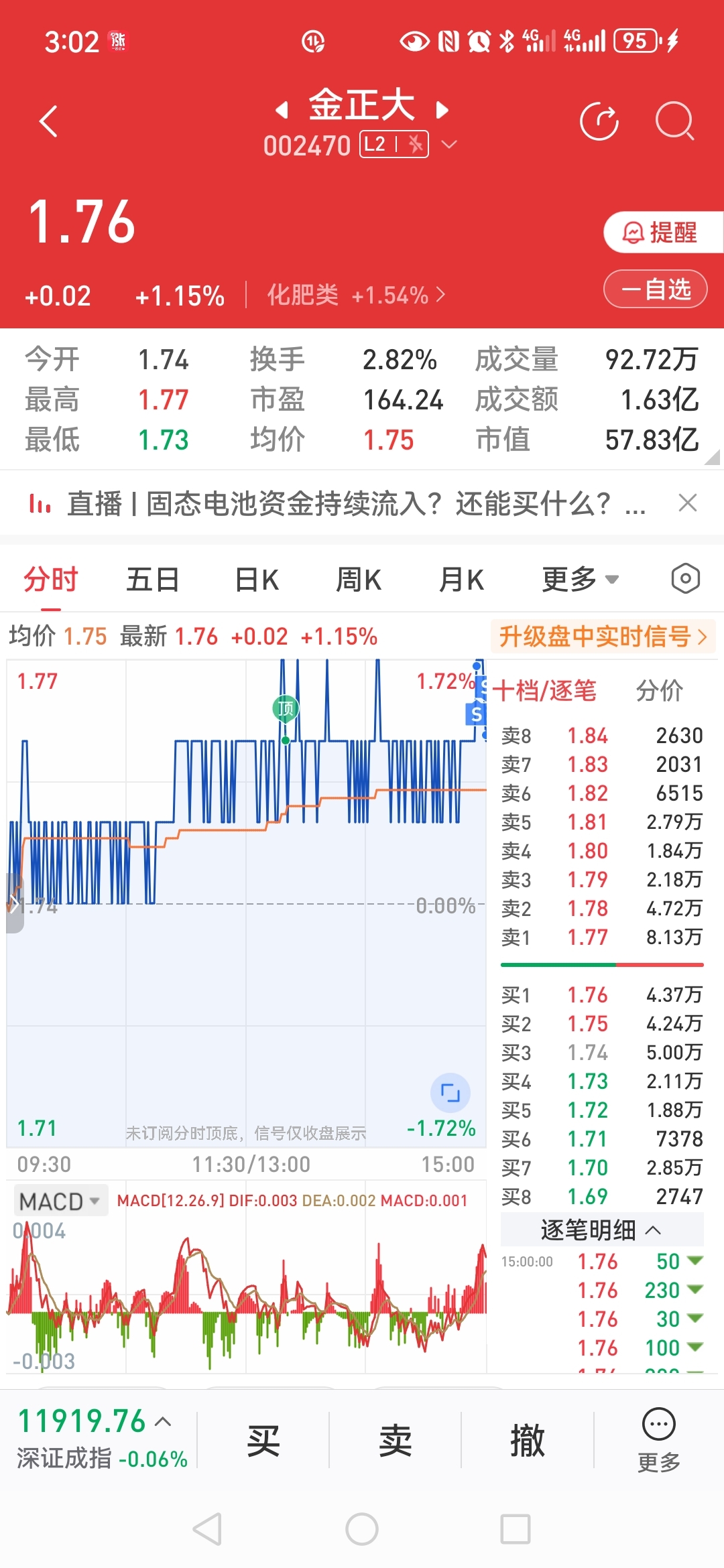
Task: Switch to the 月K tab
Action: coord(461,580)
